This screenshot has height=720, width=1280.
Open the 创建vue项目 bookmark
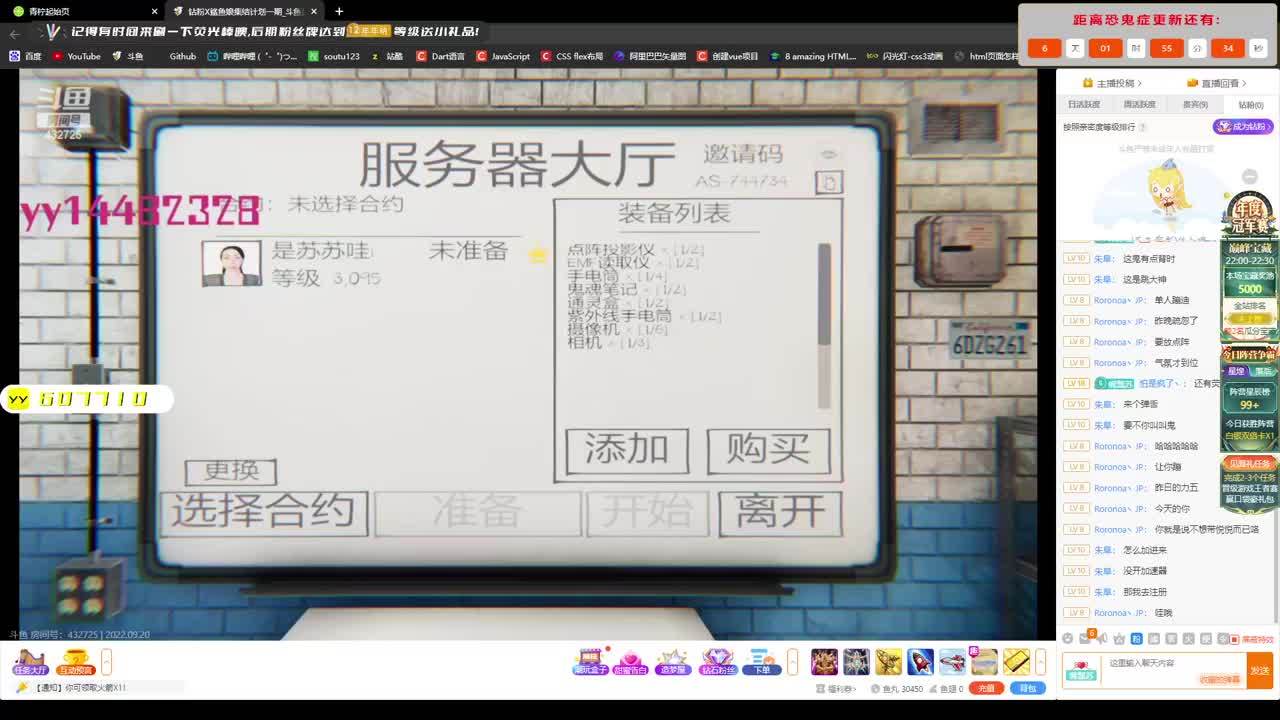click(727, 56)
